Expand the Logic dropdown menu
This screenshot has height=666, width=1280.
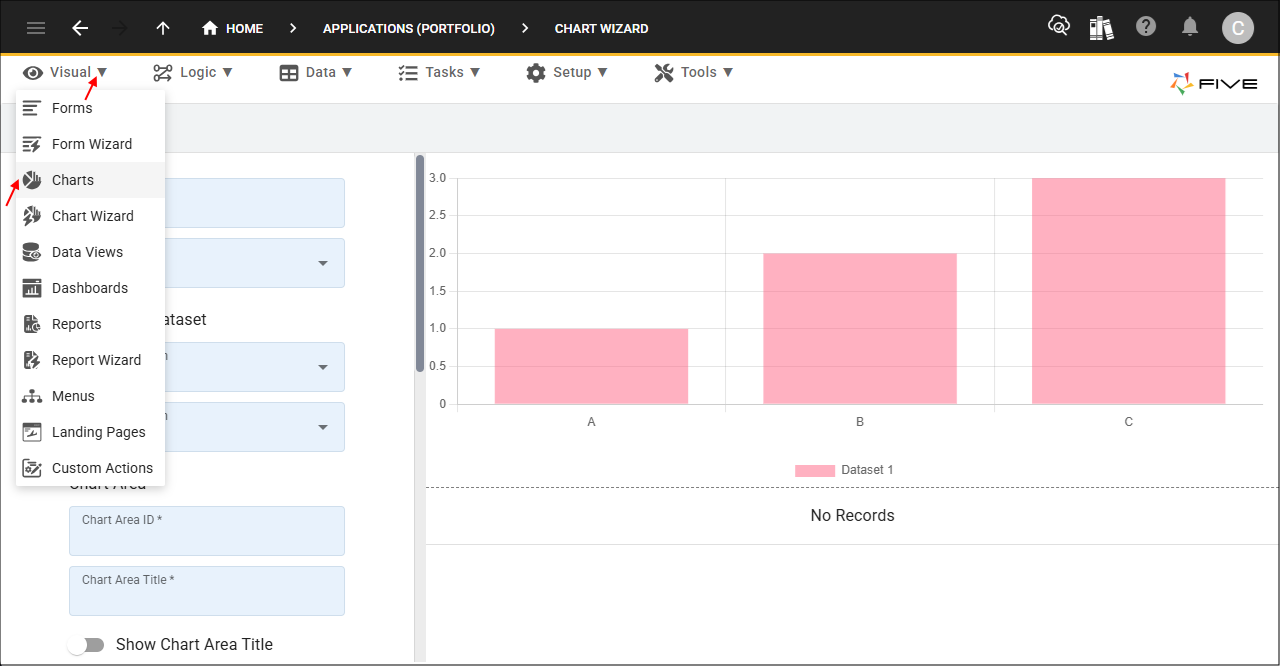192,72
